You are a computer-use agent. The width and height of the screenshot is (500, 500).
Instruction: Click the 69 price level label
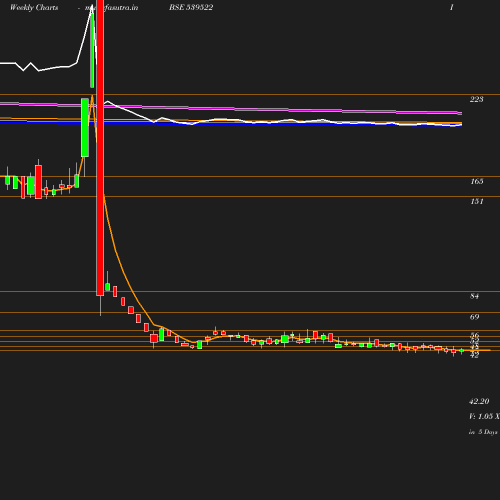pos(475,317)
